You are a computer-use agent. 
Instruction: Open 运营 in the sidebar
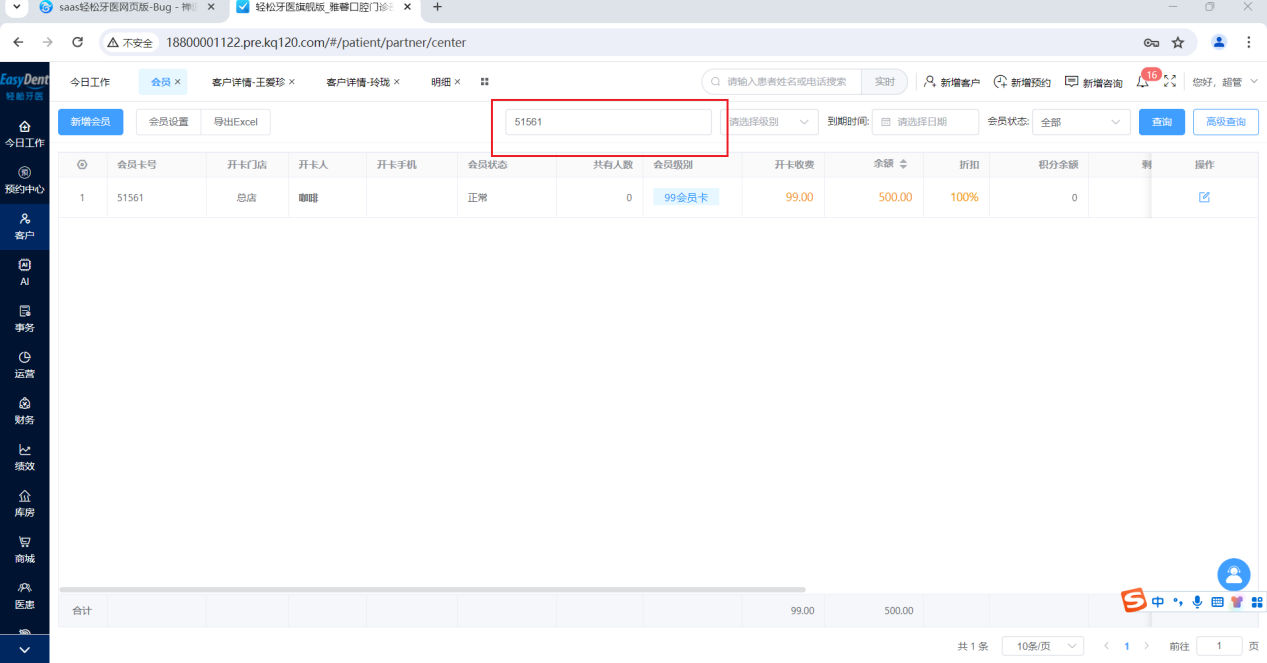click(24, 364)
